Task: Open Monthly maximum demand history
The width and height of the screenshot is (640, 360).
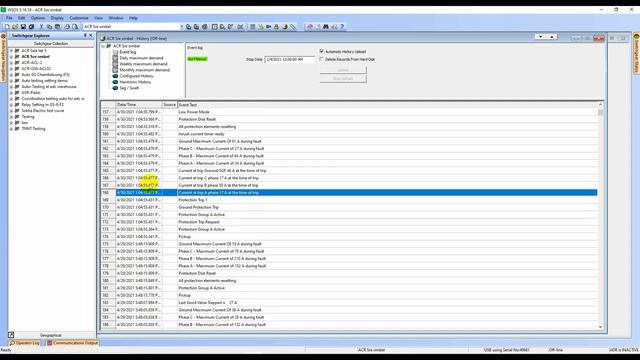Action: tap(144, 70)
